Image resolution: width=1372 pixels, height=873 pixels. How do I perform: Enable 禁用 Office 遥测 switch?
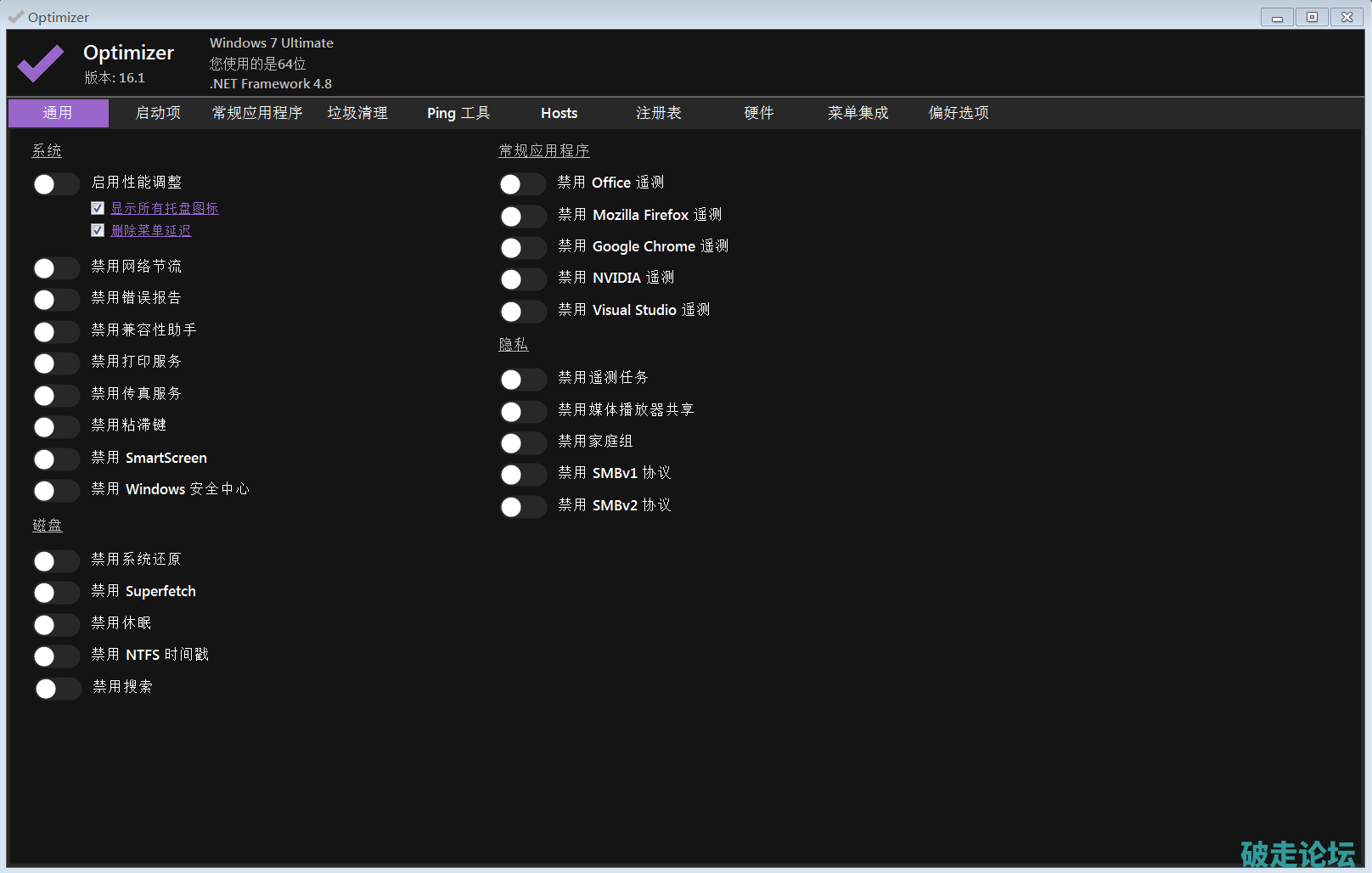(522, 184)
